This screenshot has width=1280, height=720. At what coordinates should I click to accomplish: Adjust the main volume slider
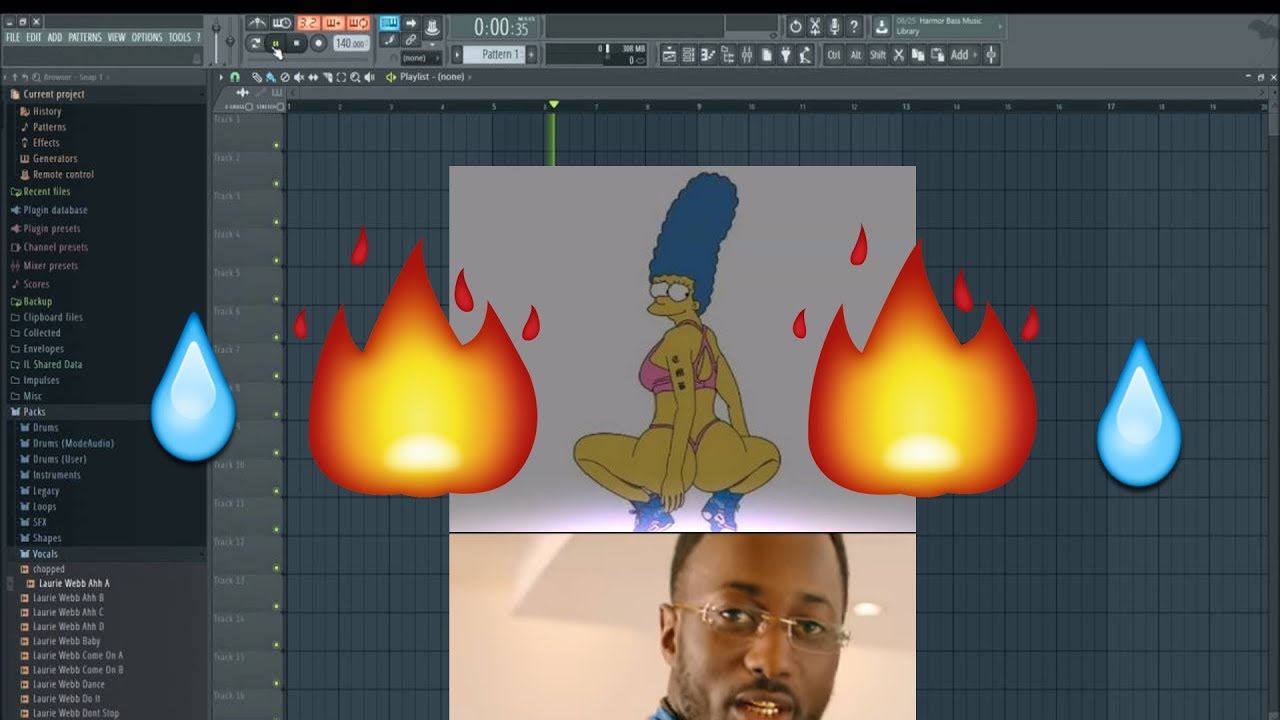(215, 40)
